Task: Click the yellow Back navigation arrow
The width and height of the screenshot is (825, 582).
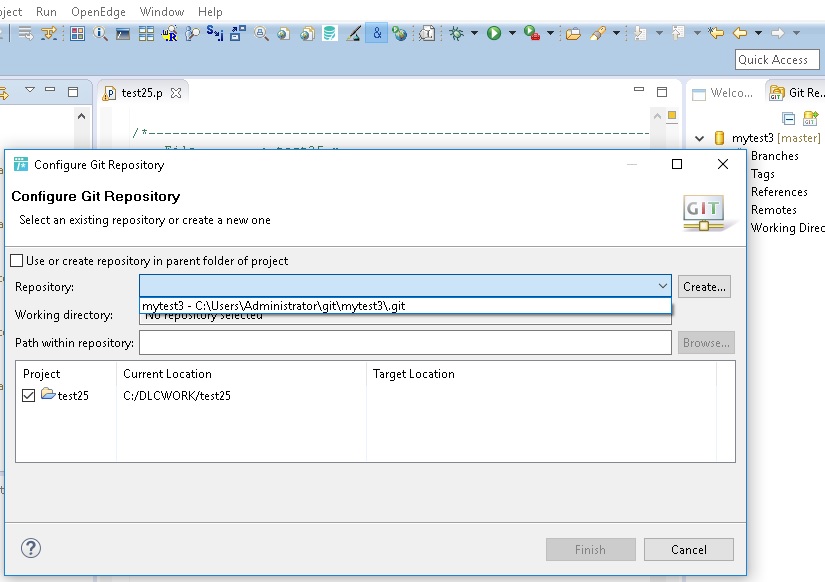Action: pyautogui.click(x=740, y=33)
